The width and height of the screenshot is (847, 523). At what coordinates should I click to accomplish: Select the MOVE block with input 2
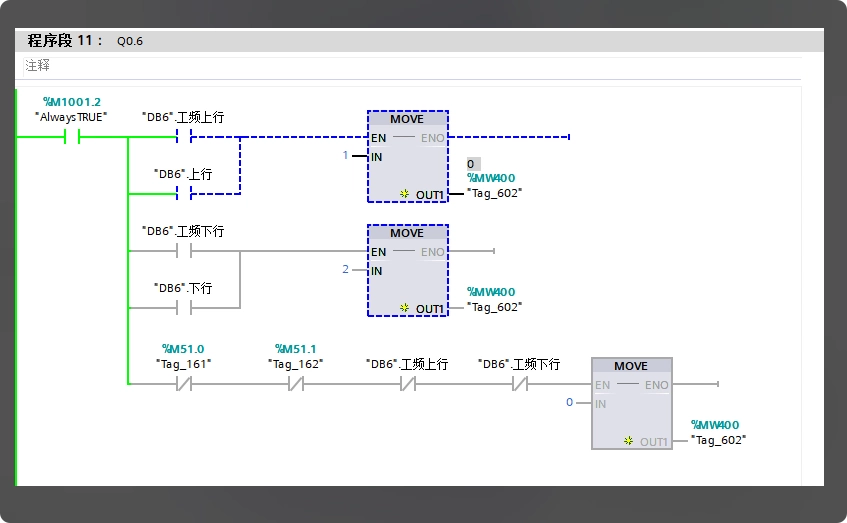[408, 271]
